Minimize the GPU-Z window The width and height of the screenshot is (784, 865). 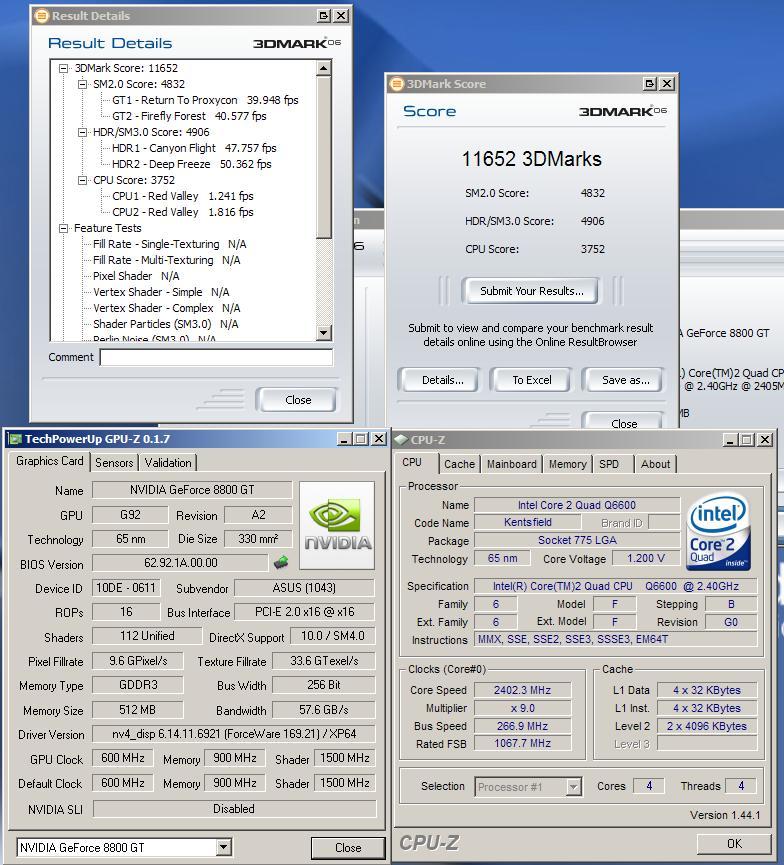point(345,439)
